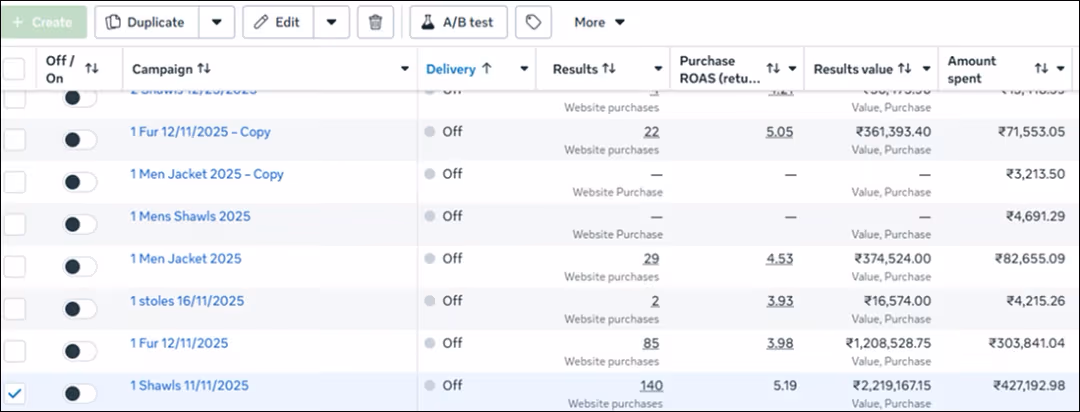Viewport: 1080px width, 412px height.
Task: Sort Results column using arrows icon
Action: pyautogui.click(x=608, y=68)
